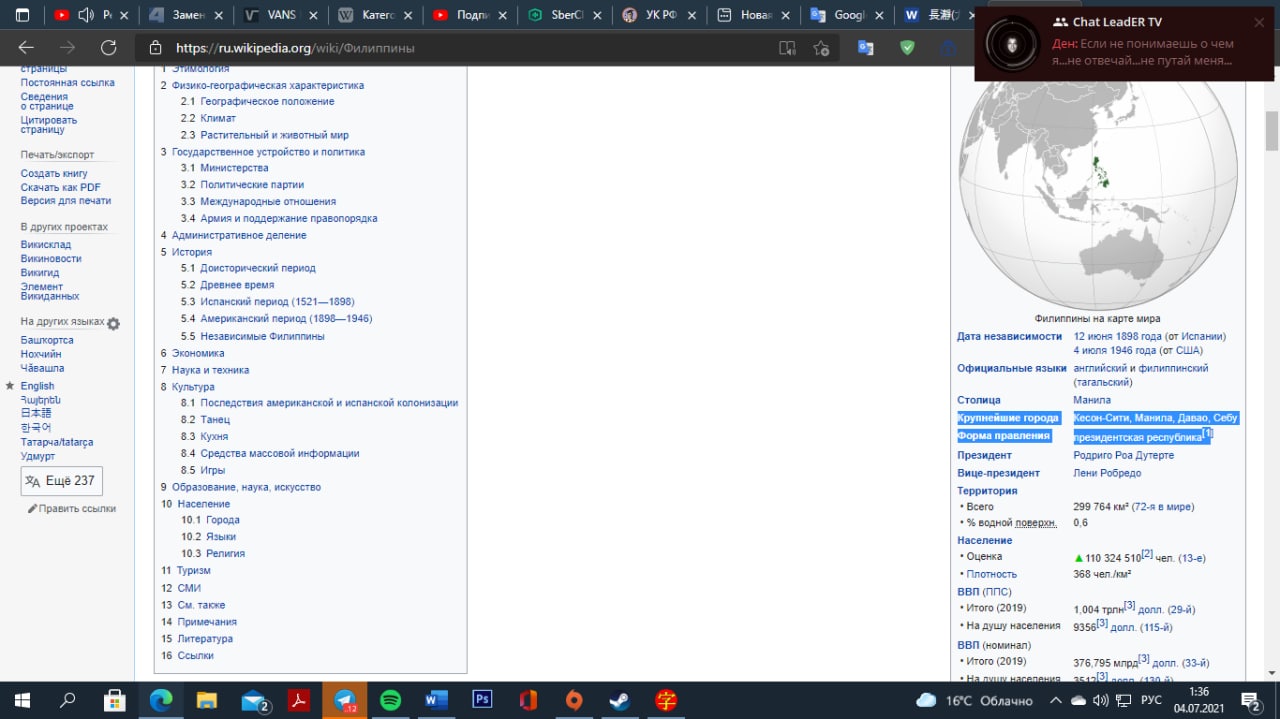Switch input language РУС
Screen dimensions: 1280x719
(1152, 700)
